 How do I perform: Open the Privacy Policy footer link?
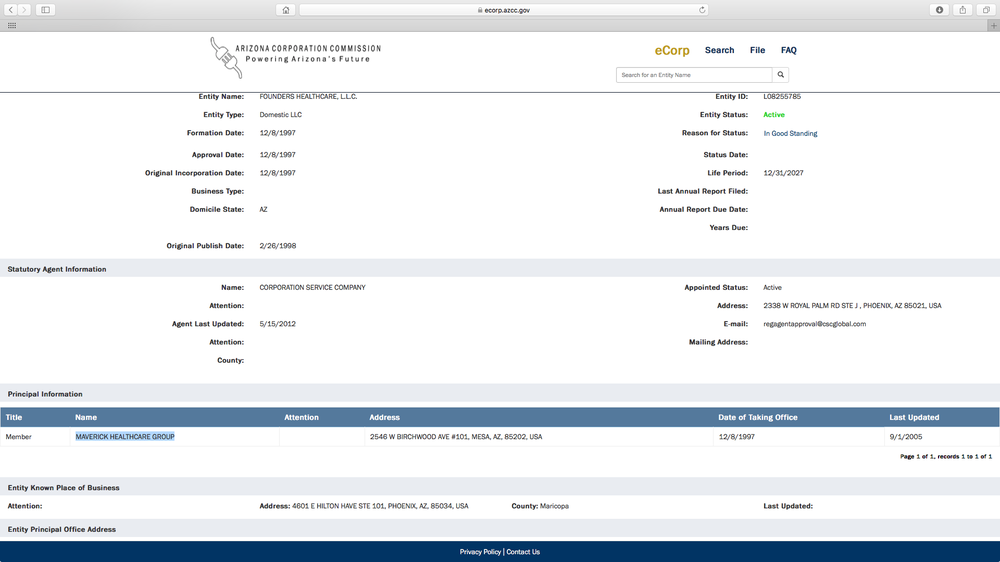click(x=480, y=552)
